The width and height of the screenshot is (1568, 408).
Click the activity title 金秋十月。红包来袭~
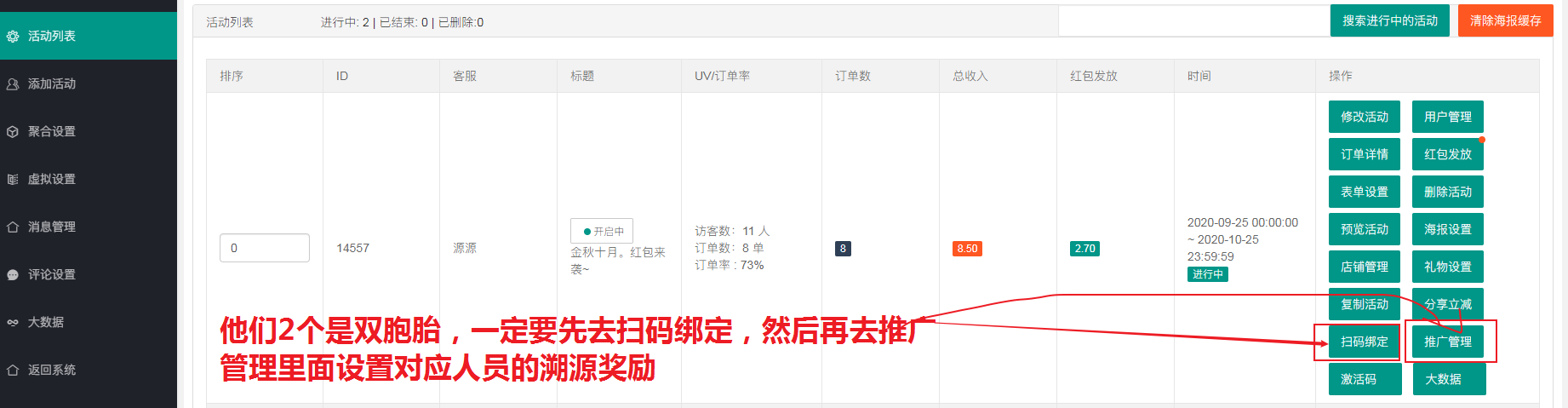618,261
